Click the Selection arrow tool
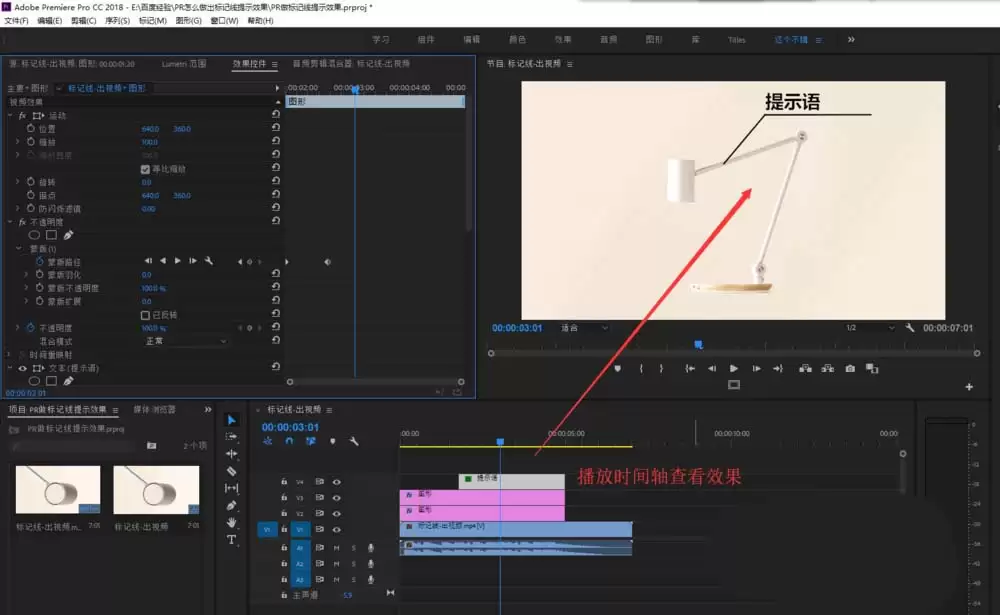 pos(232,420)
